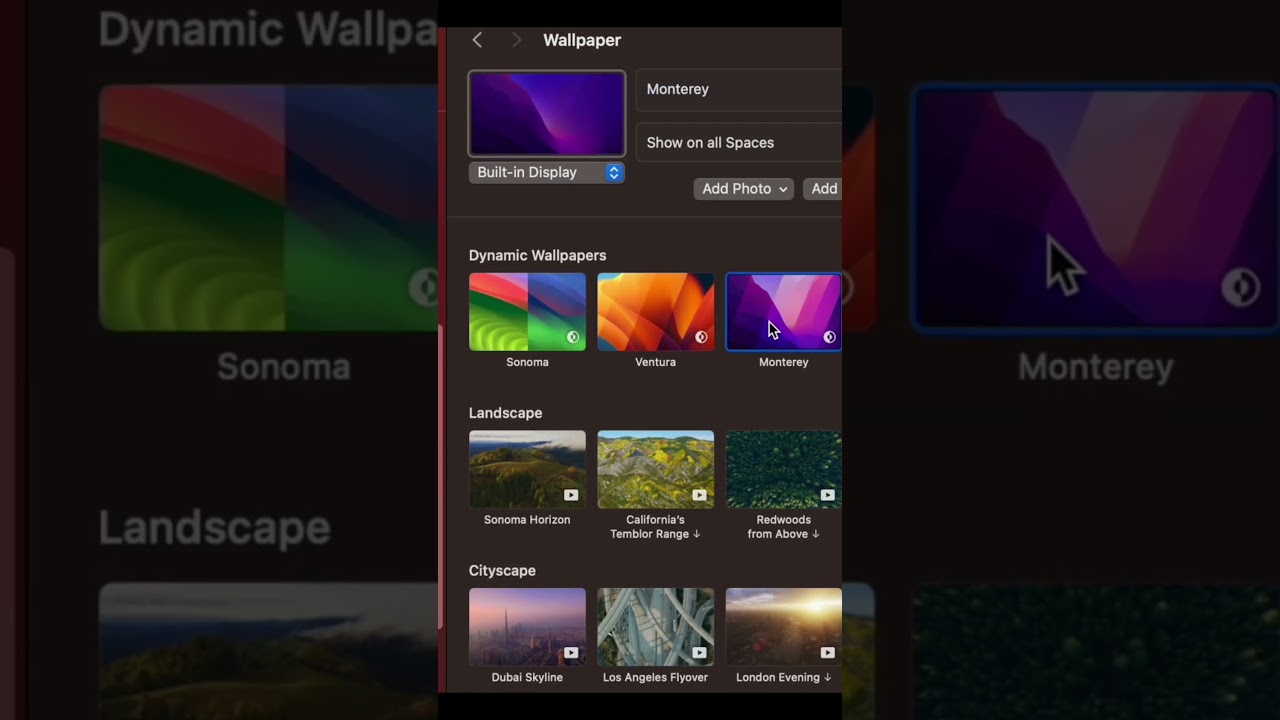Viewport: 1280px width, 720px height.
Task: Click the dynamic badge icon on Ventura
Action: click(x=701, y=337)
